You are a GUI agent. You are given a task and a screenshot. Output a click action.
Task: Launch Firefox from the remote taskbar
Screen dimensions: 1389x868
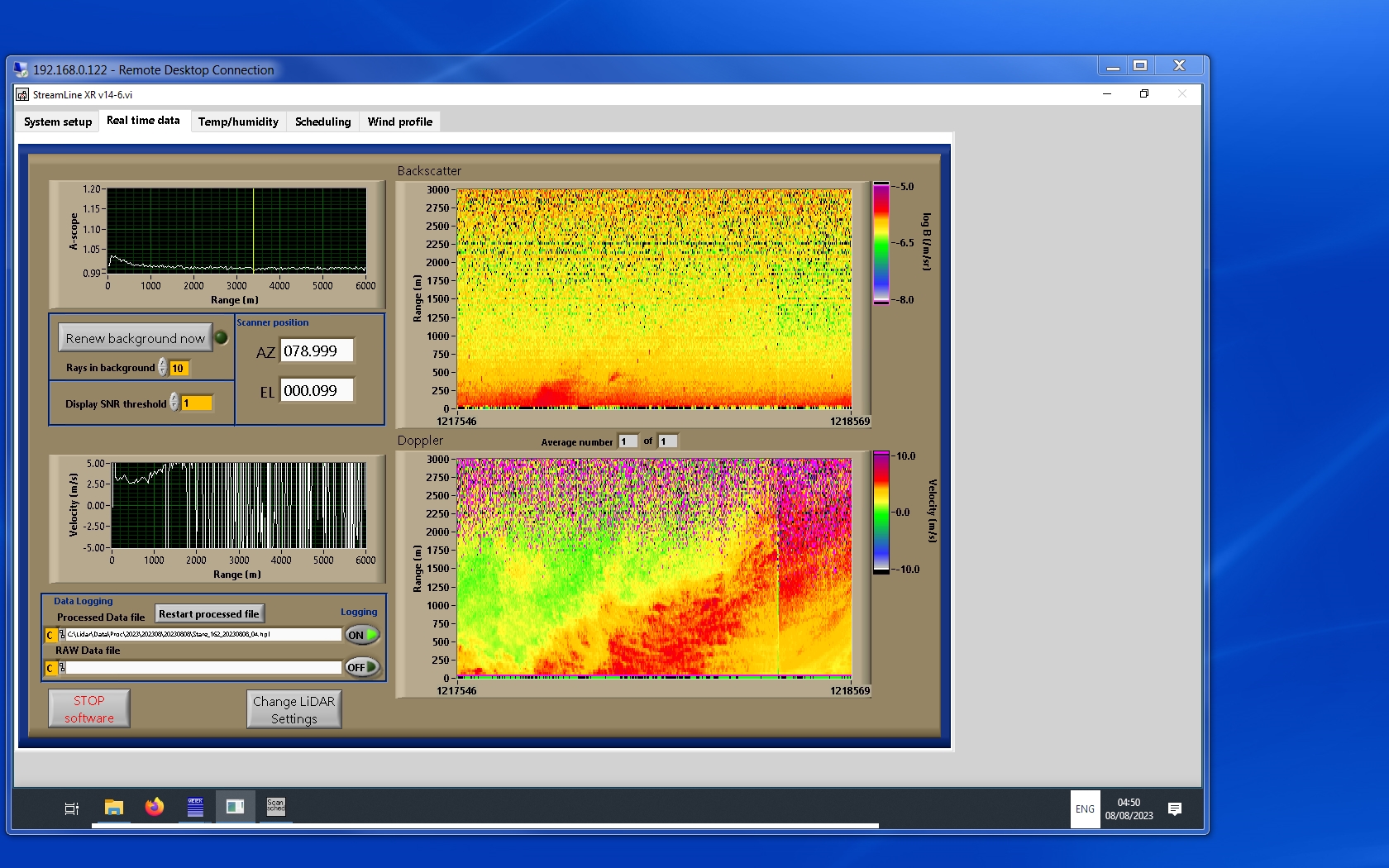coord(155,807)
